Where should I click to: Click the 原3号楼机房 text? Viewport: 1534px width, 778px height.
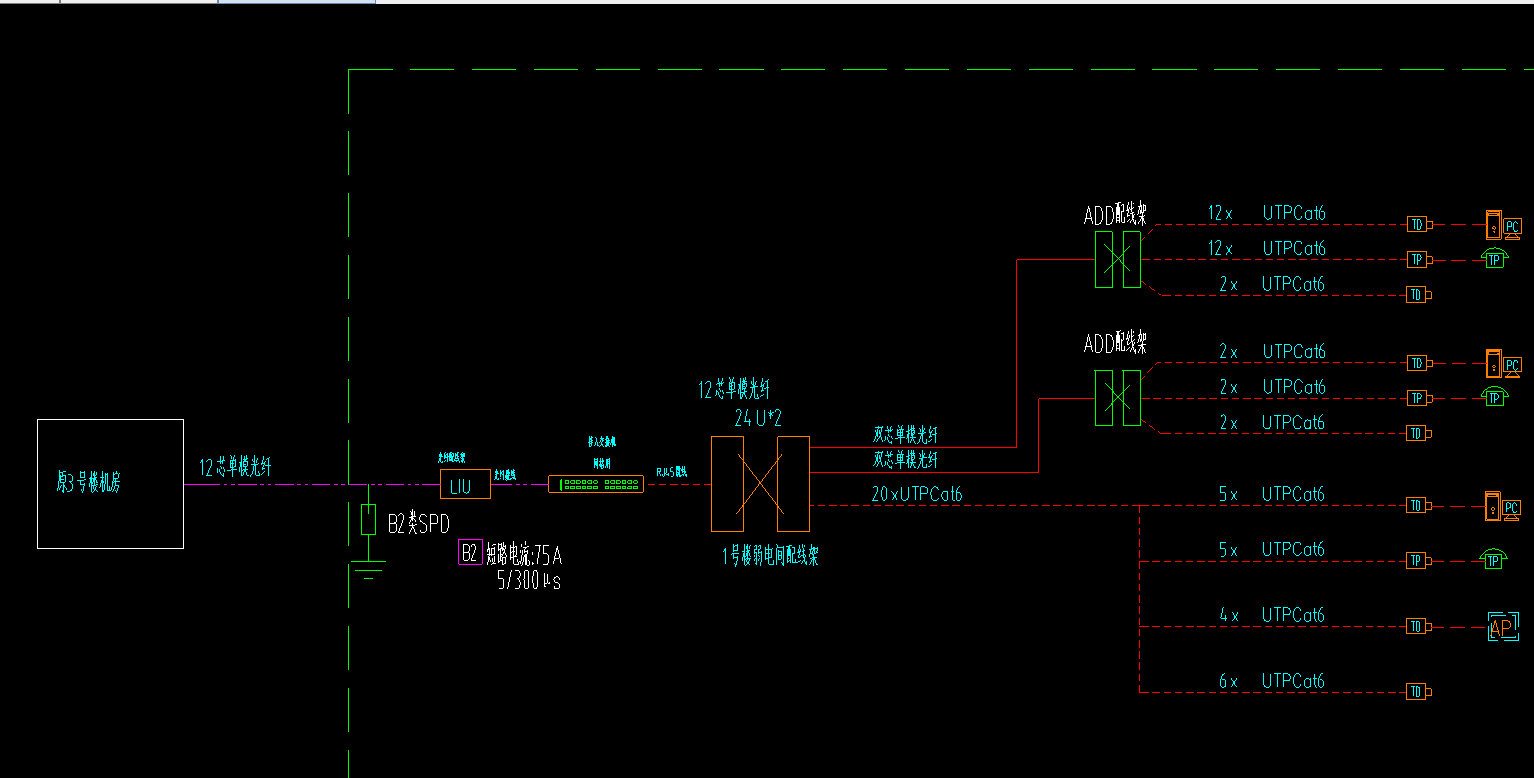88,484
